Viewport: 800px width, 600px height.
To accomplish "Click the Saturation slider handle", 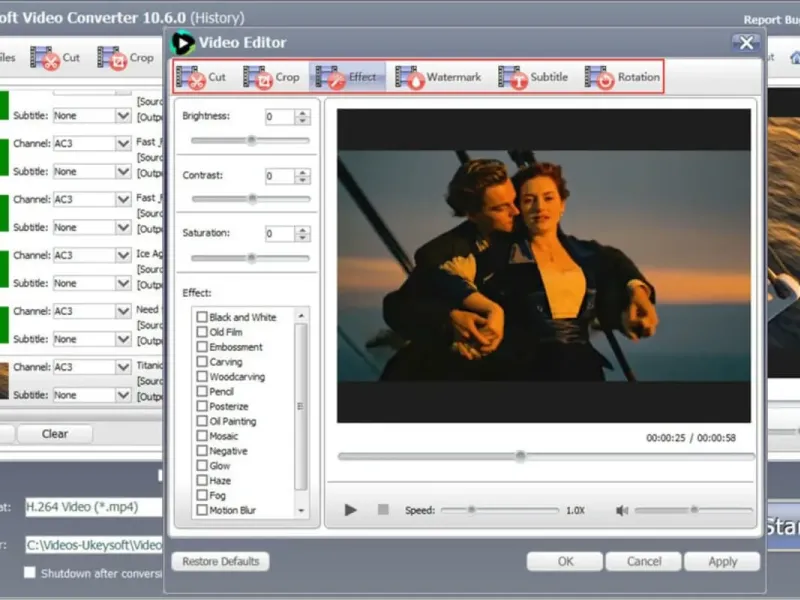I will (251, 258).
